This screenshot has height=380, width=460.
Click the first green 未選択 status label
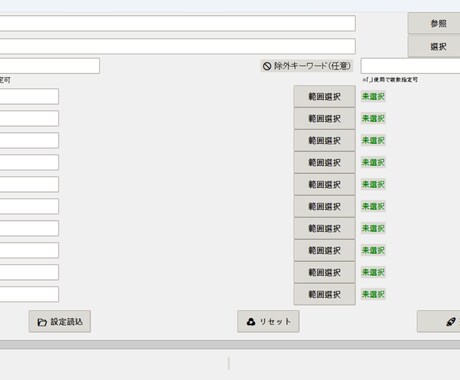[373, 97]
